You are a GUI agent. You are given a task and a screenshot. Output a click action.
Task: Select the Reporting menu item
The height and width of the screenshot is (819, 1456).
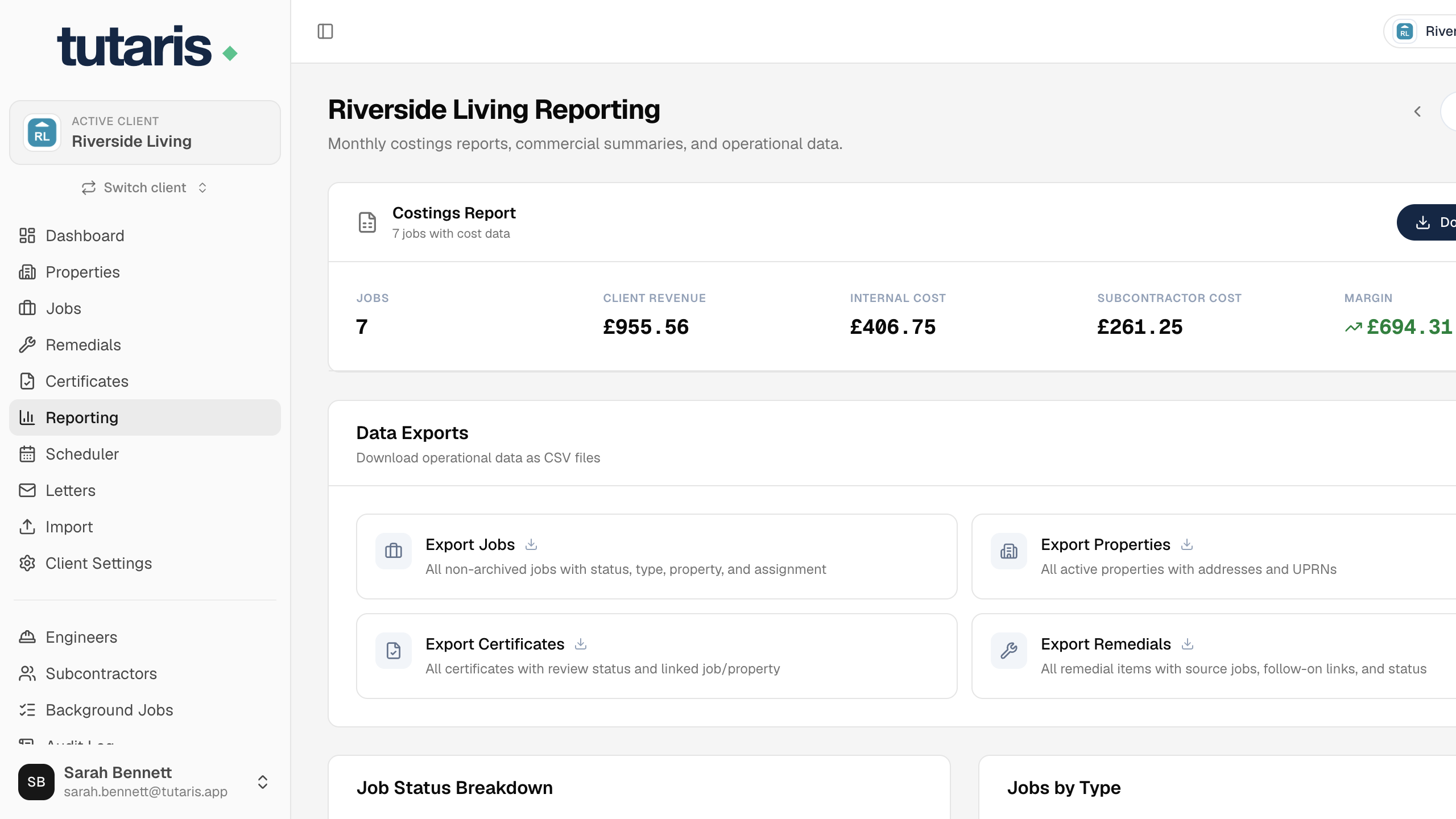(145, 417)
